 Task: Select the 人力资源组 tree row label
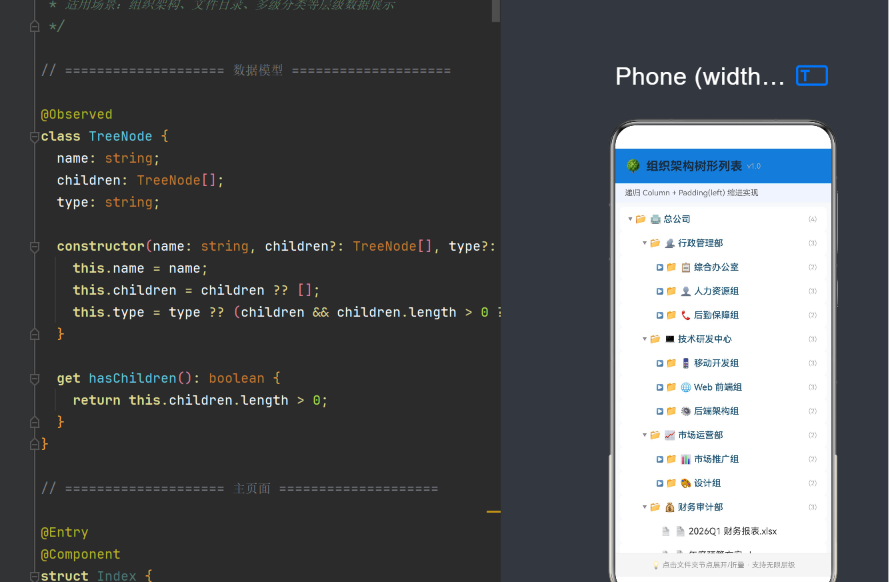tap(716, 291)
